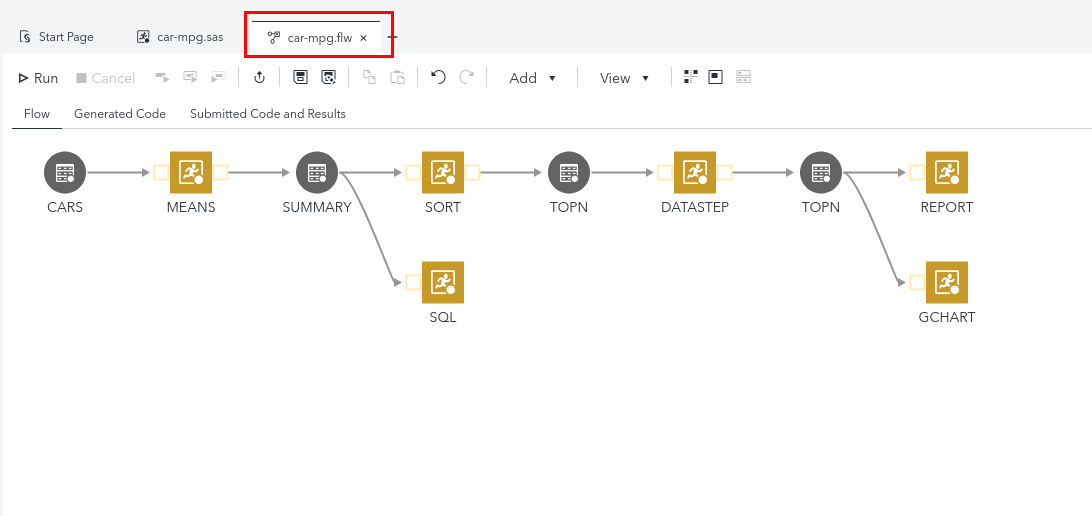Select the MEANS program node icon
The height and width of the screenshot is (516, 1092).
point(191,173)
